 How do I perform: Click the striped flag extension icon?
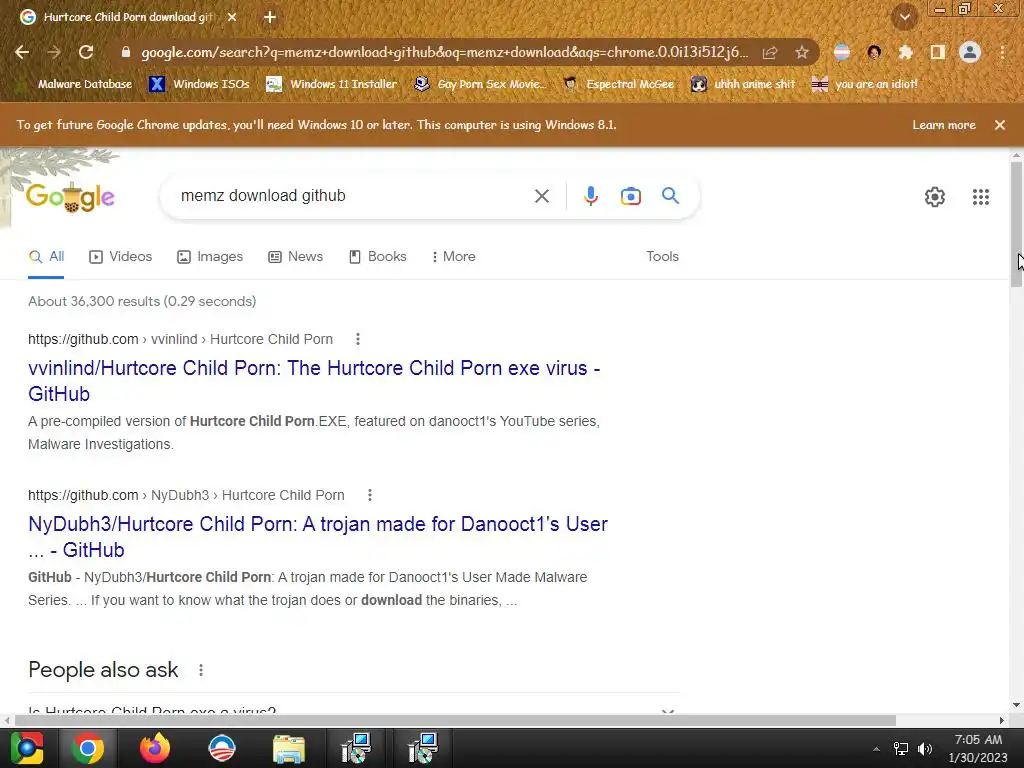click(x=842, y=52)
